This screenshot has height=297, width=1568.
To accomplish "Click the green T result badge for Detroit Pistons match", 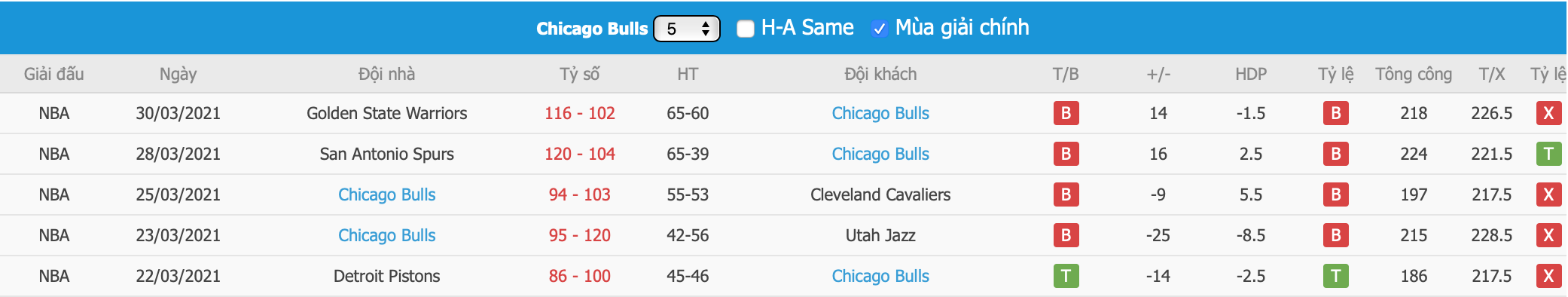I will [x=1066, y=276].
